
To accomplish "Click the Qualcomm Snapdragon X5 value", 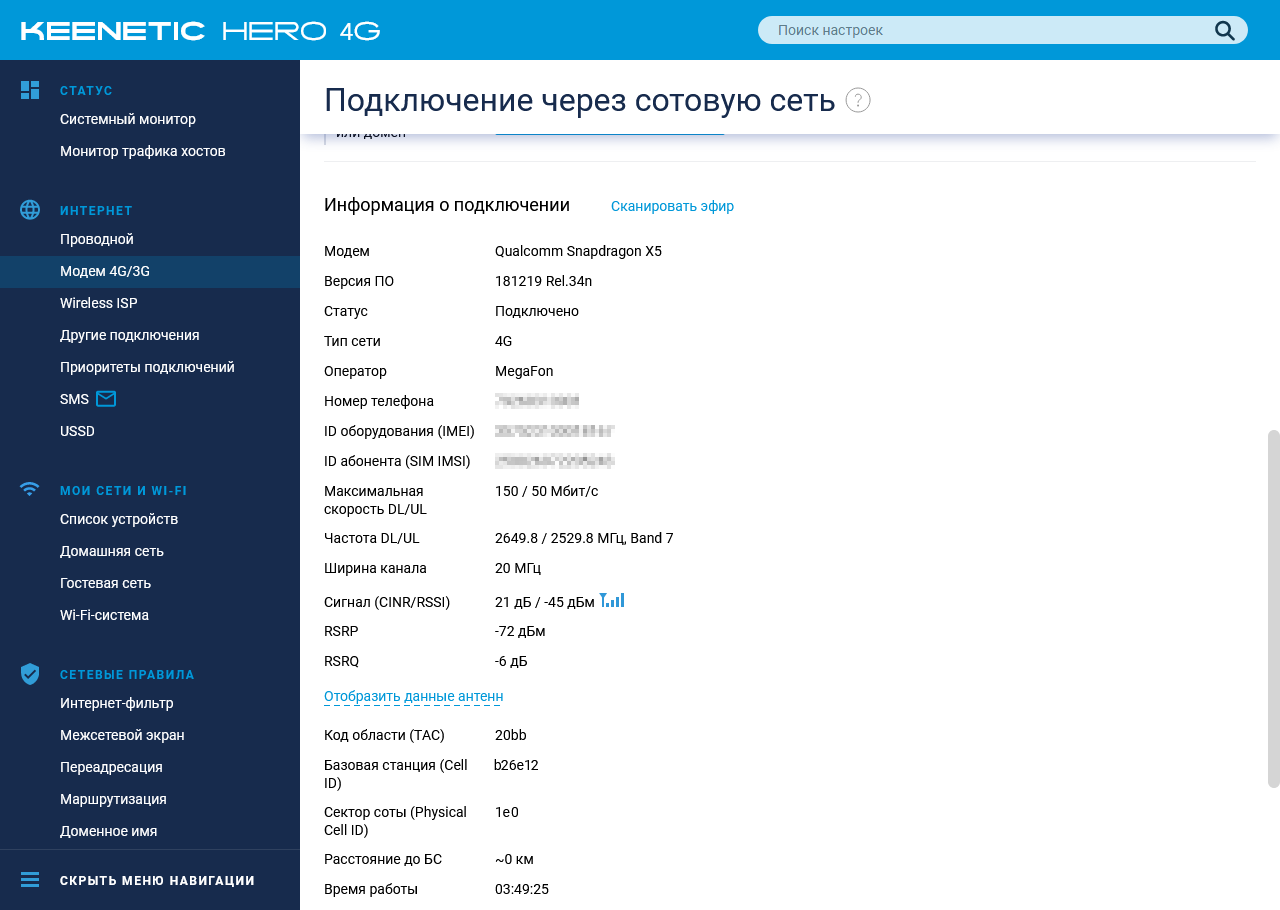I will coord(578,251).
